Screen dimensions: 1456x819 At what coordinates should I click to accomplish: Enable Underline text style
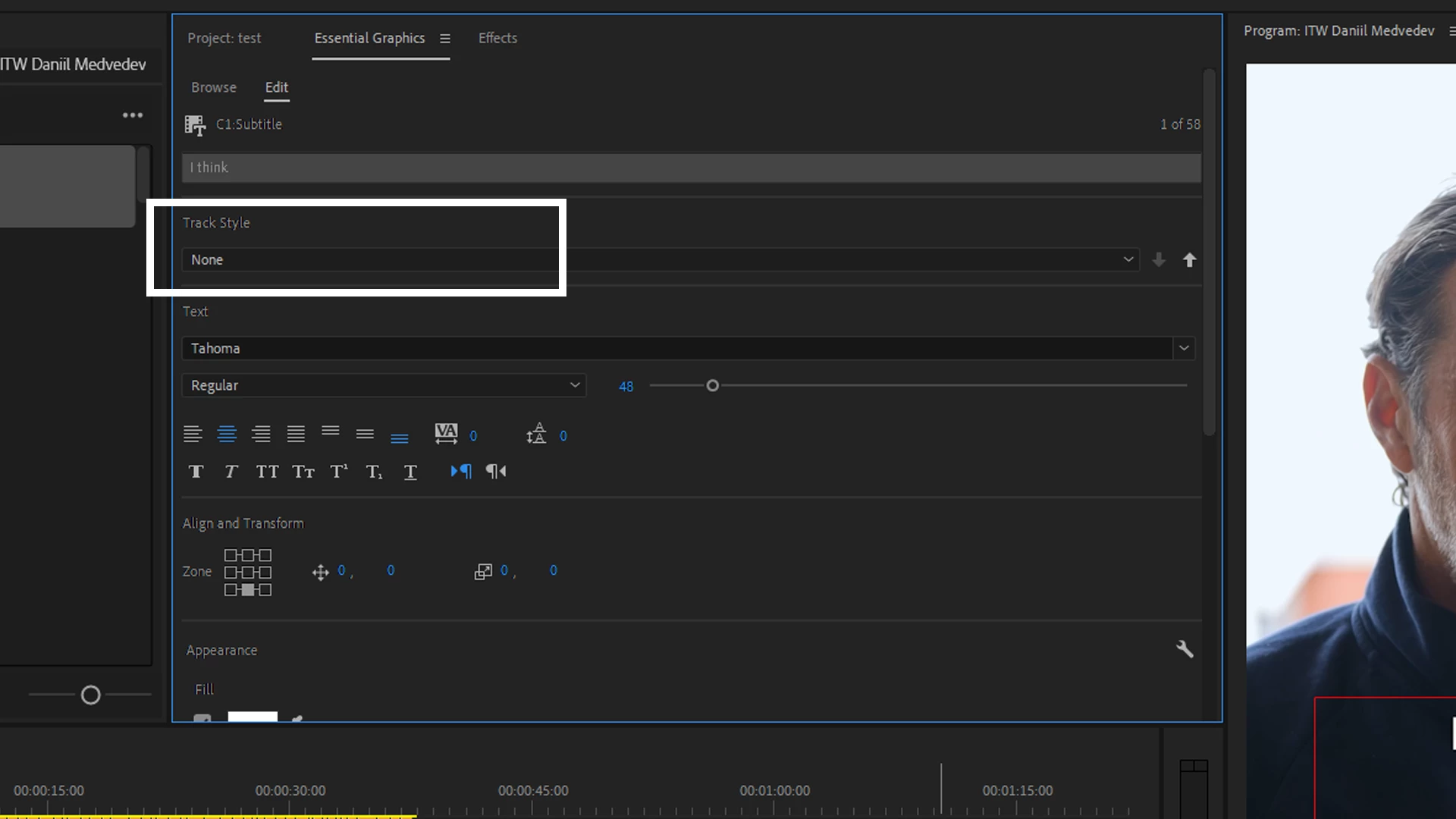point(410,472)
